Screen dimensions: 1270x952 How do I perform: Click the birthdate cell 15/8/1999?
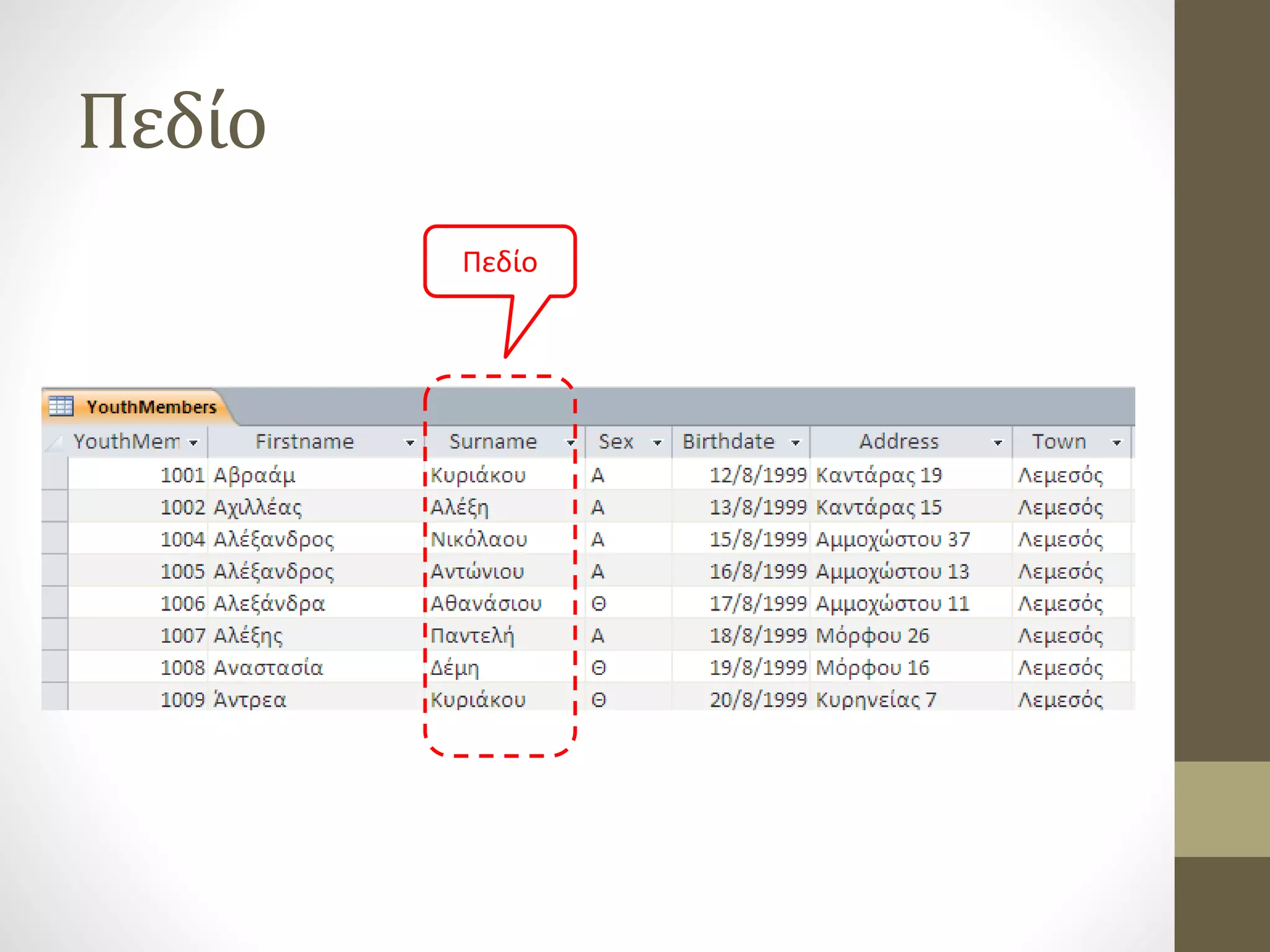point(757,539)
